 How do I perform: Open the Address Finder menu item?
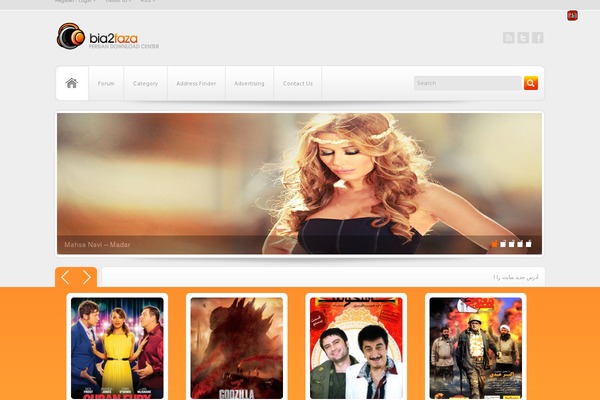tap(196, 83)
